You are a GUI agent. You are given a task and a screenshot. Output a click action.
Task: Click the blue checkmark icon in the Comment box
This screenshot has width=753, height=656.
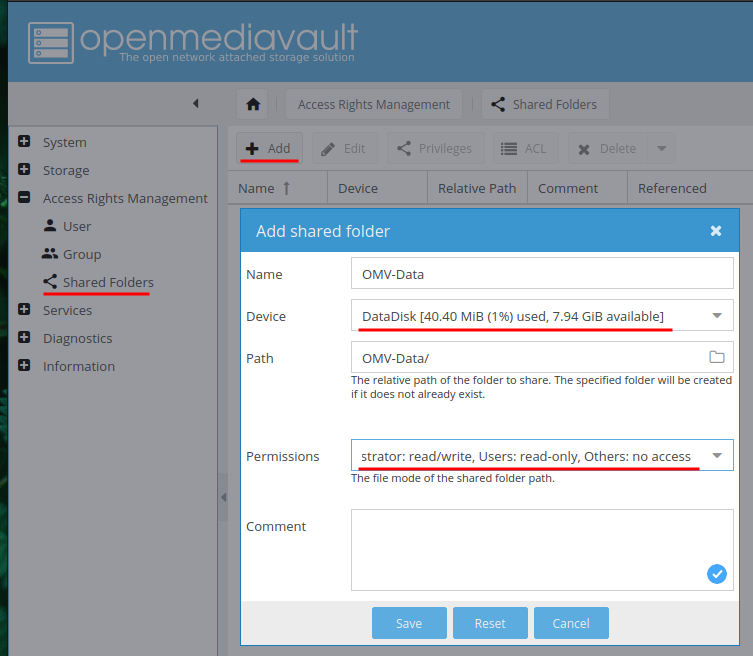pos(717,573)
